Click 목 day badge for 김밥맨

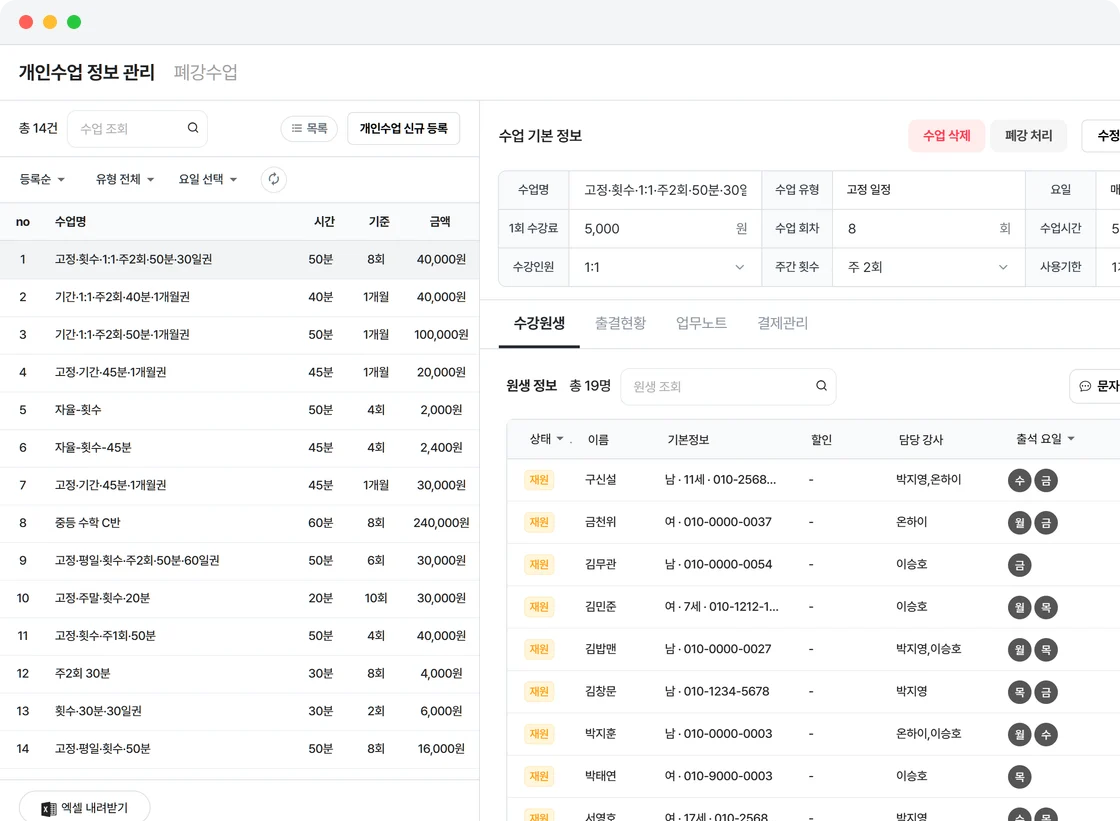(x=1046, y=650)
